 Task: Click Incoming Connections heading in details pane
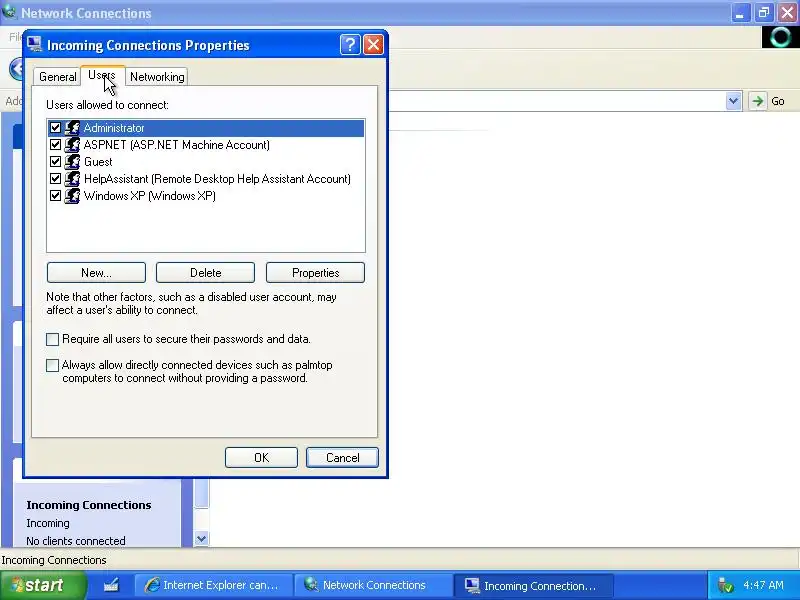89,505
